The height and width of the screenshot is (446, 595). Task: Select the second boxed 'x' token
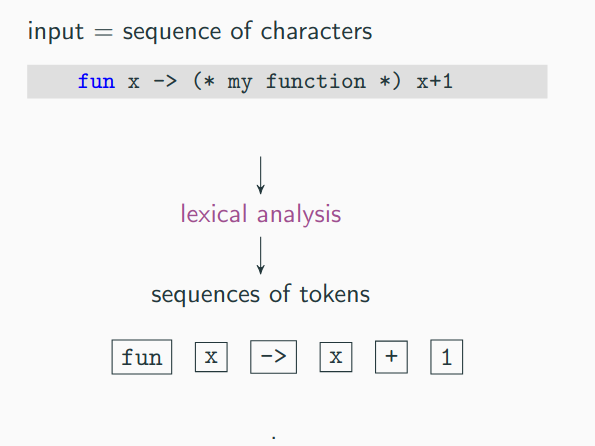tap(336, 357)
